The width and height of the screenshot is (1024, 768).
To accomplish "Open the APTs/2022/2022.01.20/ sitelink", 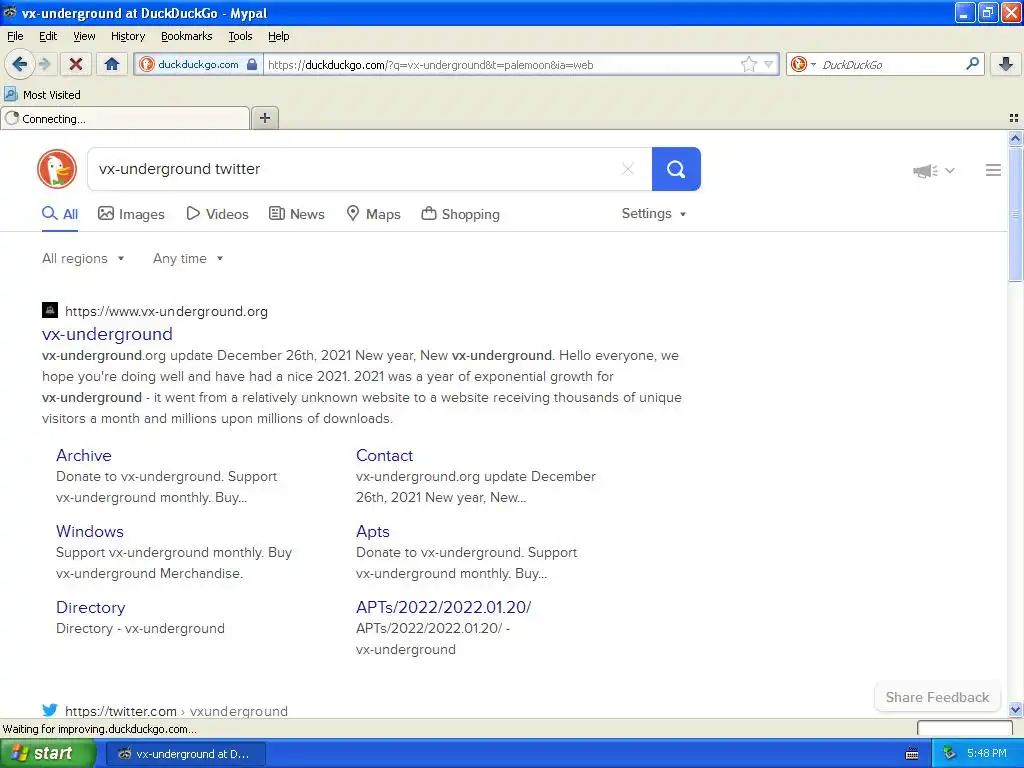I will [x=443, y=607].
